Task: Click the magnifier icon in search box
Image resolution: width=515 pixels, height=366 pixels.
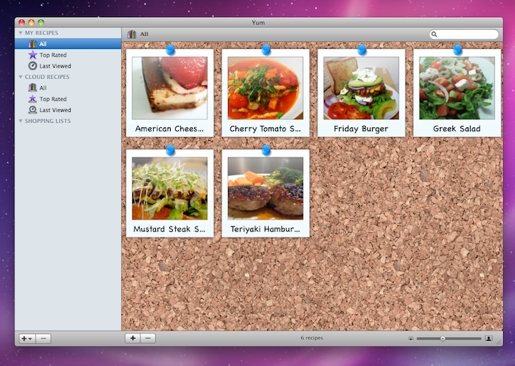Action: point(434,34)
